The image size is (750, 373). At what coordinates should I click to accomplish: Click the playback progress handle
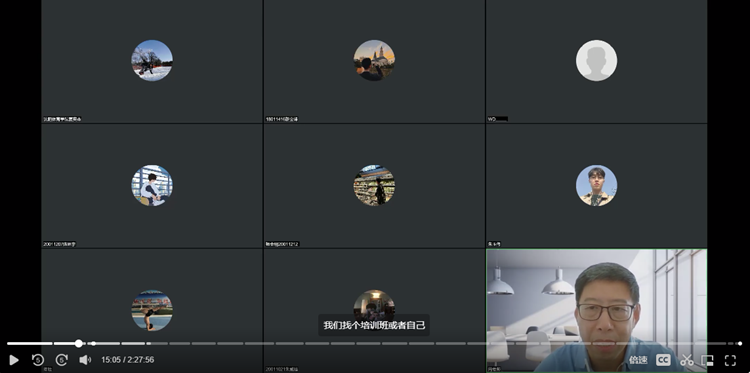[79, 343]
